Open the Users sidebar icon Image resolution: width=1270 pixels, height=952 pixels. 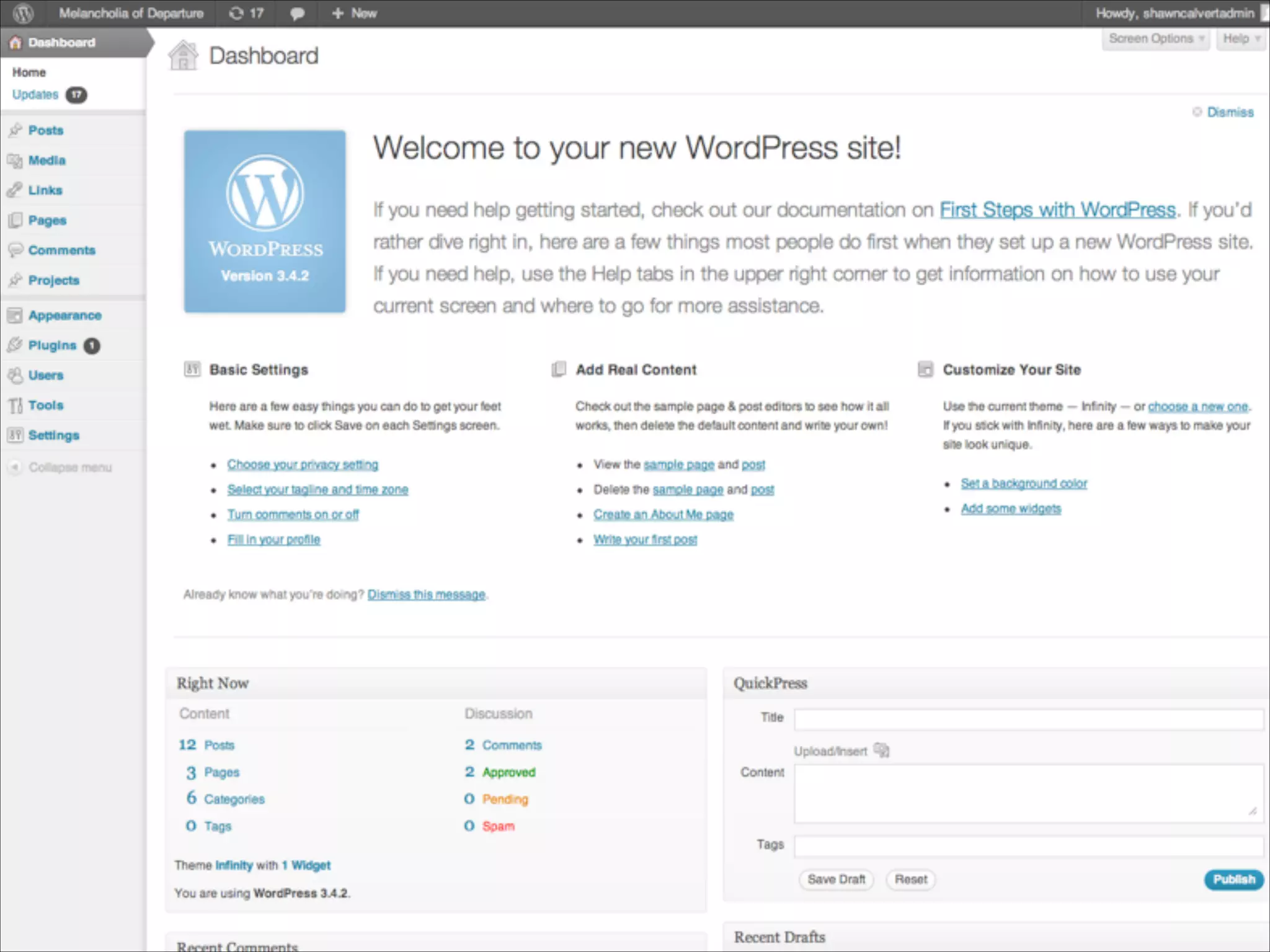[15, 375]
